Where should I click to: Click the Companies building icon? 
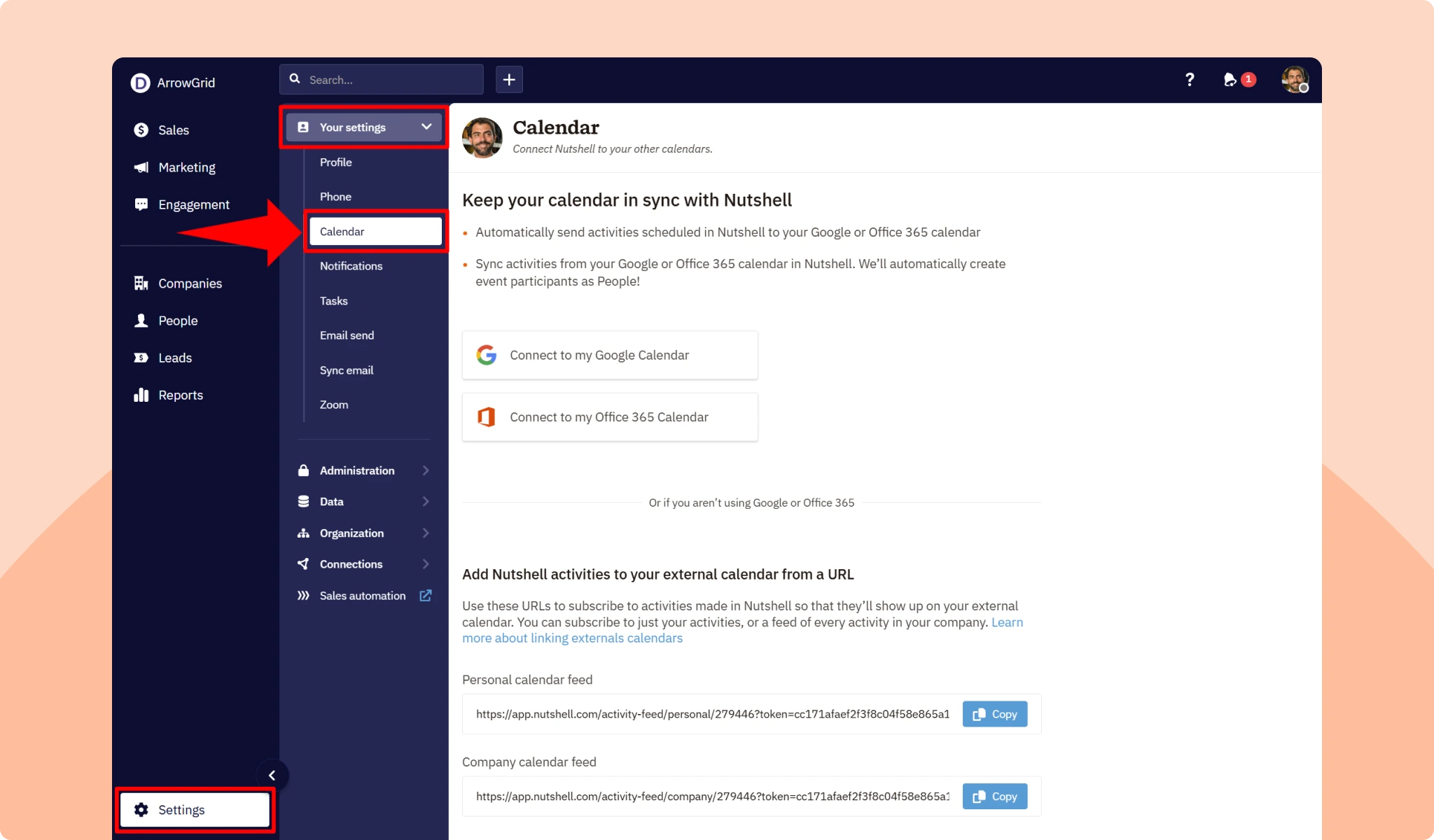tap(140, 283)
